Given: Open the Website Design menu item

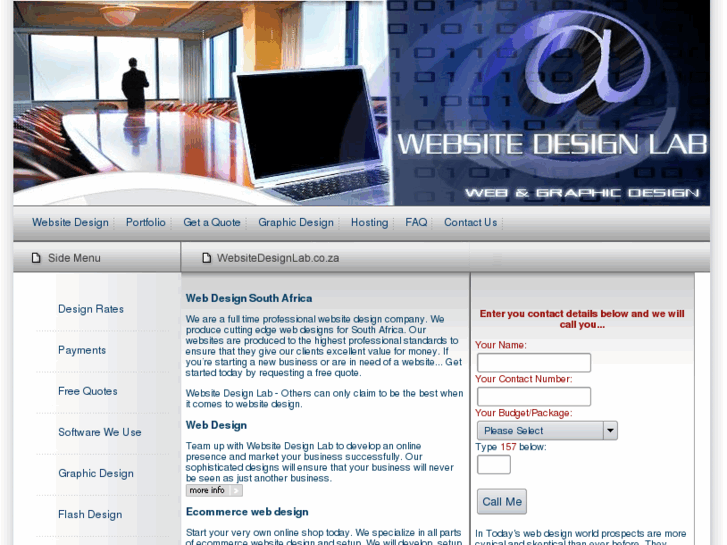Looking at the screenshot, I should [x=70, y=223].
